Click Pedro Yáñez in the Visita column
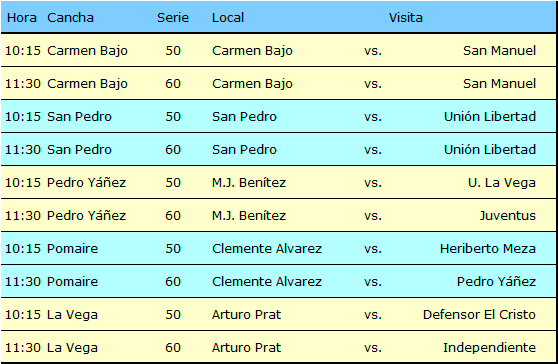Viewport: 558px width, 364px height. tap(496, 281)
